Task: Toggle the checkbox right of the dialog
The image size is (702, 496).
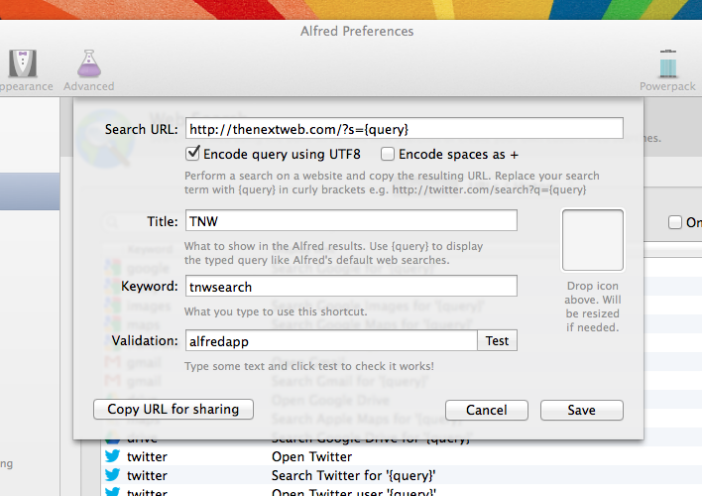Action: (x=675, y=222)
